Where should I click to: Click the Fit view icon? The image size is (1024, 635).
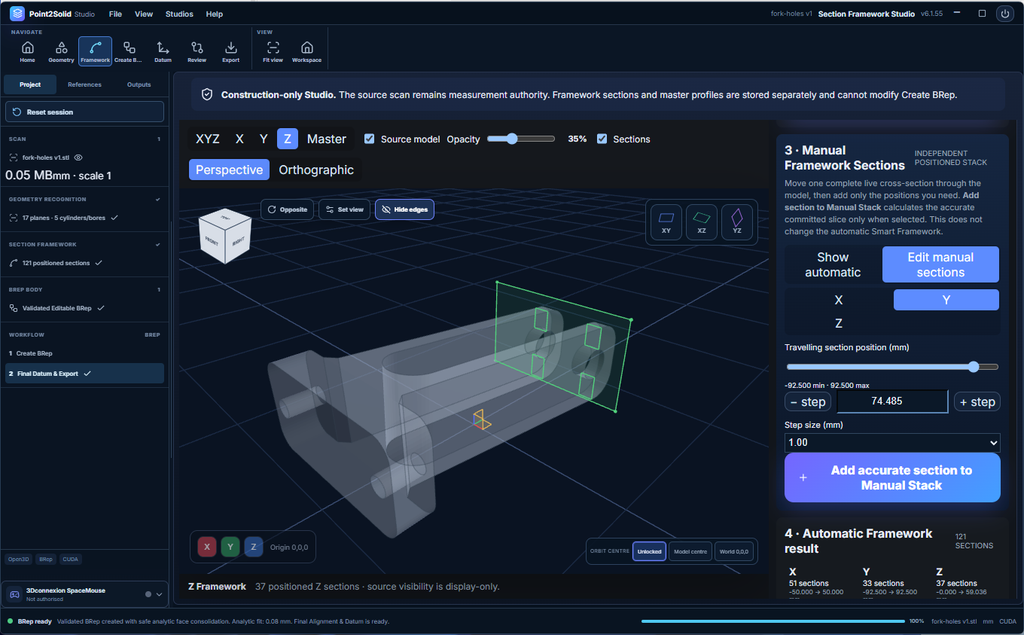tap(273, 51)
